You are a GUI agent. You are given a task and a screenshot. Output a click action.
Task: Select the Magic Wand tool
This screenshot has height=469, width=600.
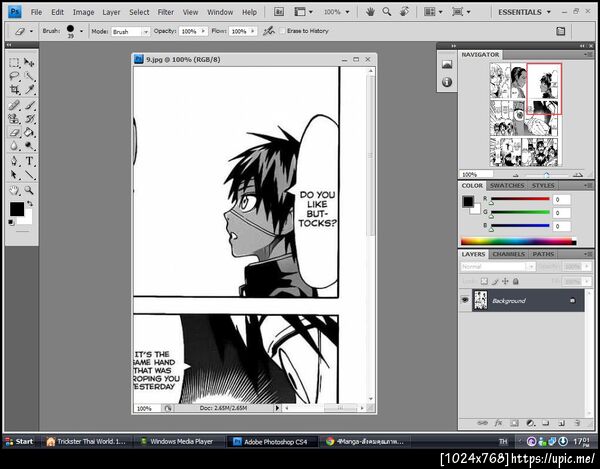pyautogui.click(x=29, y=77)
